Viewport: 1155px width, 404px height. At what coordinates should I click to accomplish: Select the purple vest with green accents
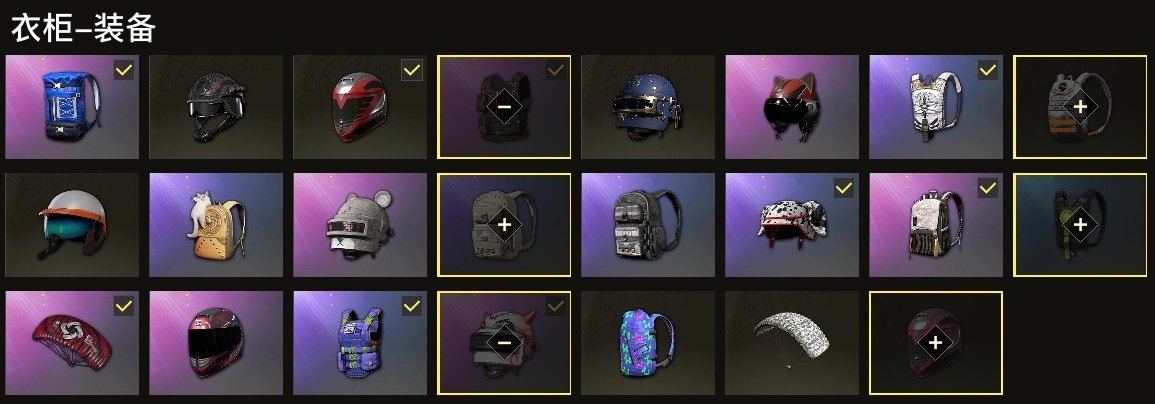(x=359, y=343)
